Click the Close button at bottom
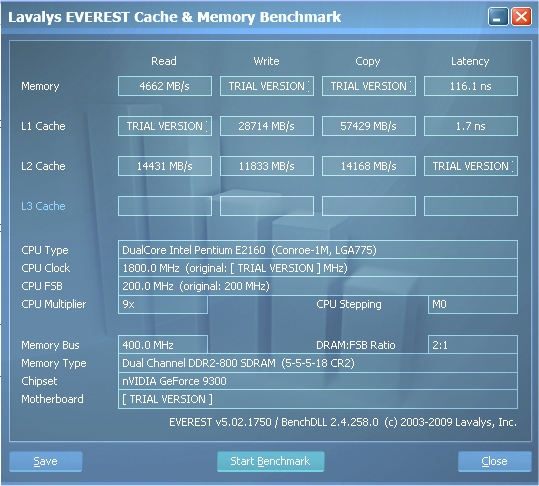539x486 pixels. (x=494, y=461)
